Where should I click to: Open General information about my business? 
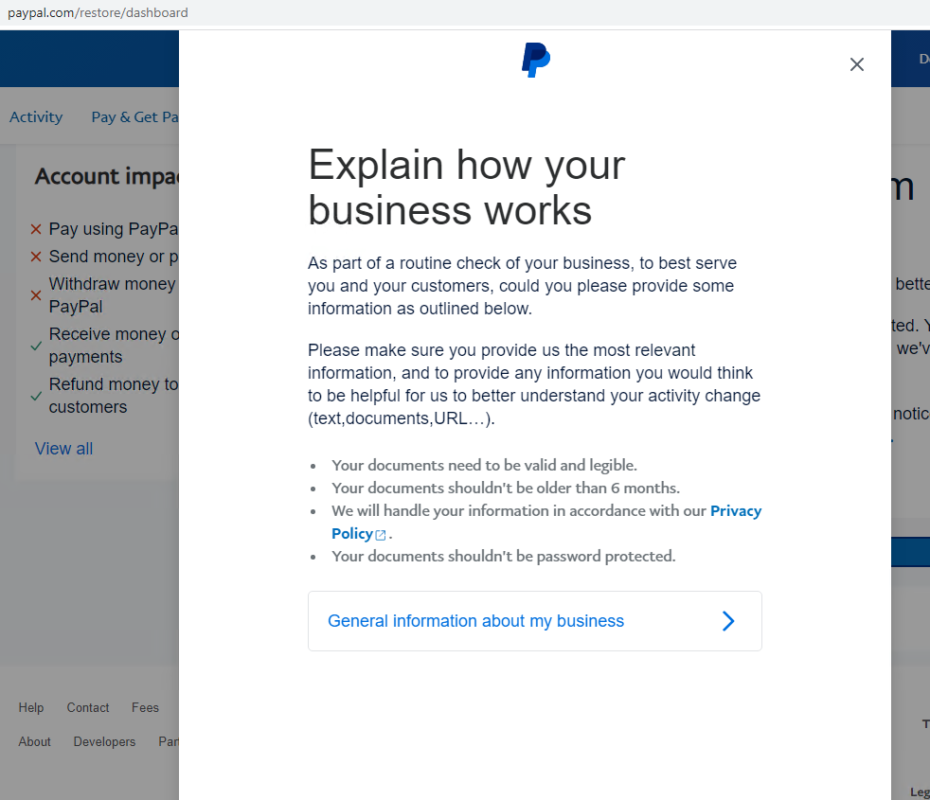tap(534, 621)
